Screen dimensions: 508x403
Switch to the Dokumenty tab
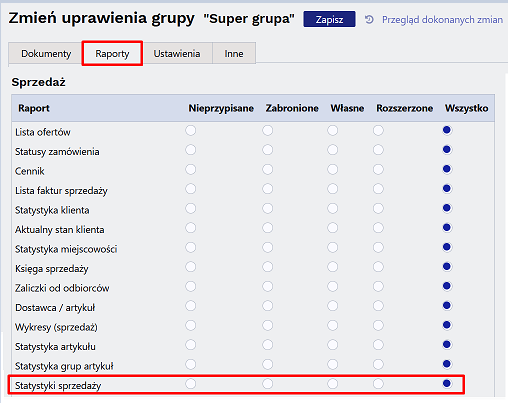[46, 53]
